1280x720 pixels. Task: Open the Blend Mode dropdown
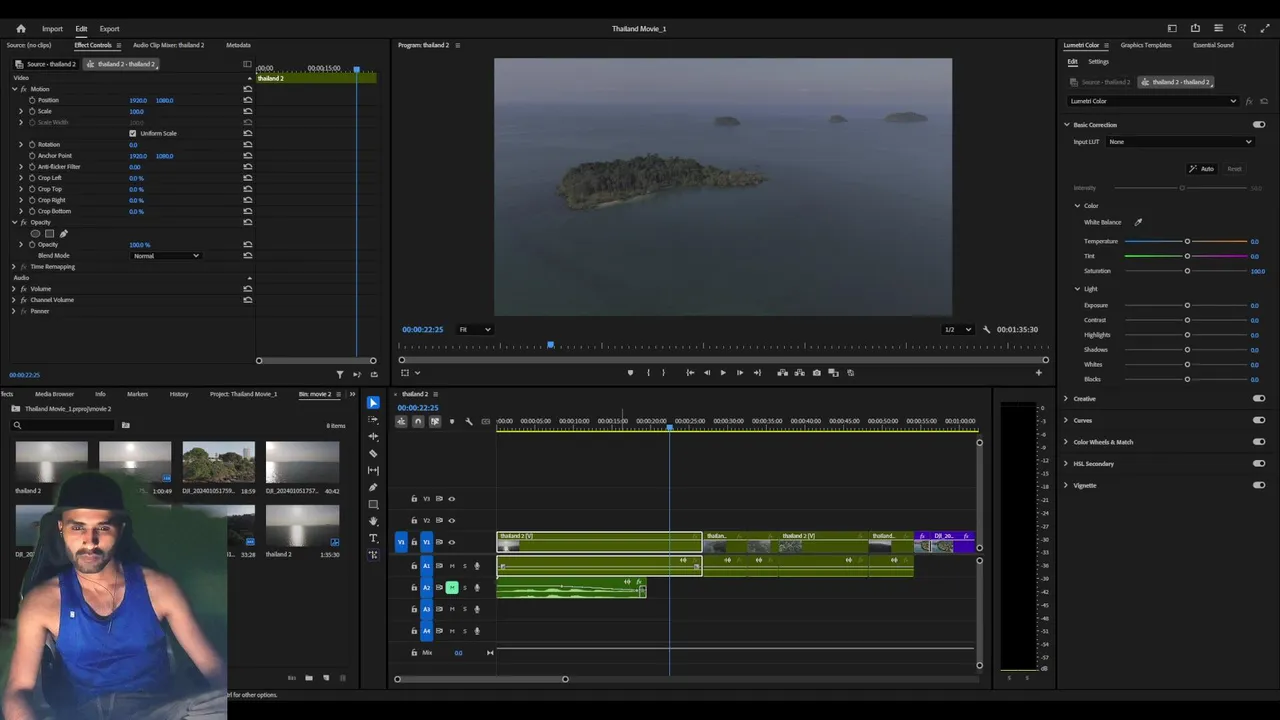[166, 256]
